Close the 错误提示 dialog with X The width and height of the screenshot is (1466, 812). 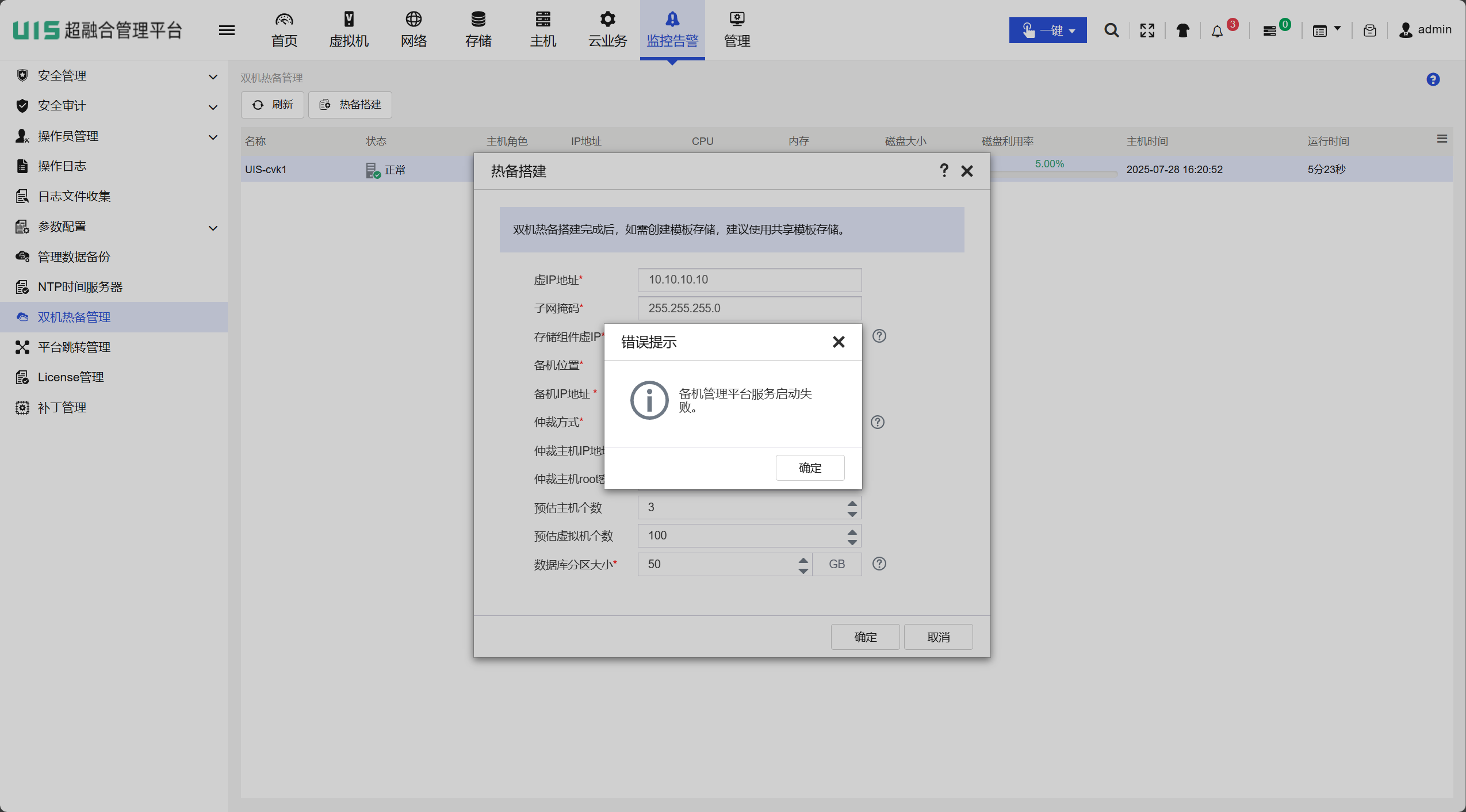pos(838,342)
